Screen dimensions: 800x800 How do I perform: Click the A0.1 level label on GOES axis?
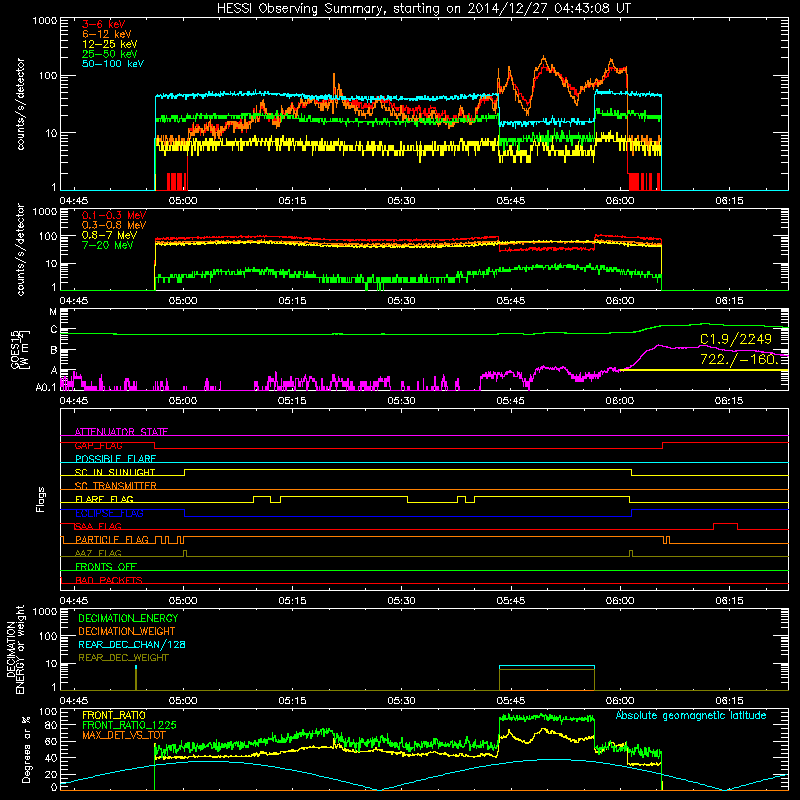pos(46,387)
